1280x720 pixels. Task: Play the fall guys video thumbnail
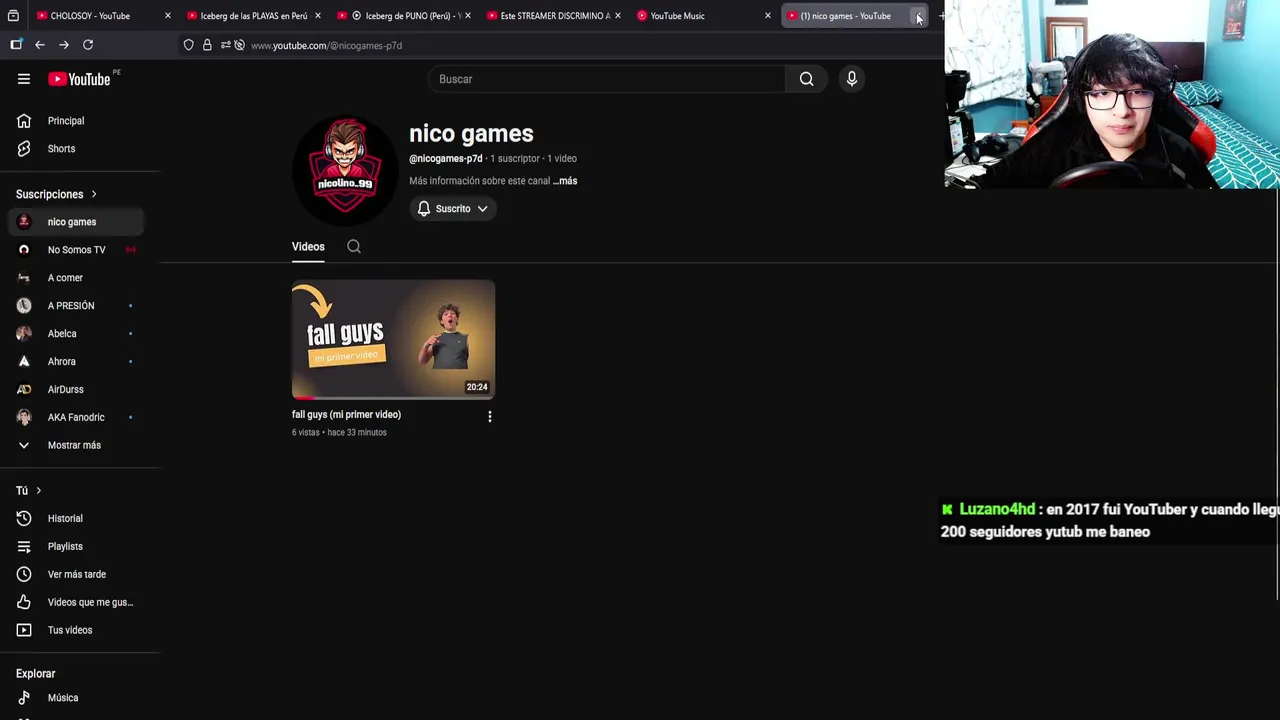tap(393, 339)
